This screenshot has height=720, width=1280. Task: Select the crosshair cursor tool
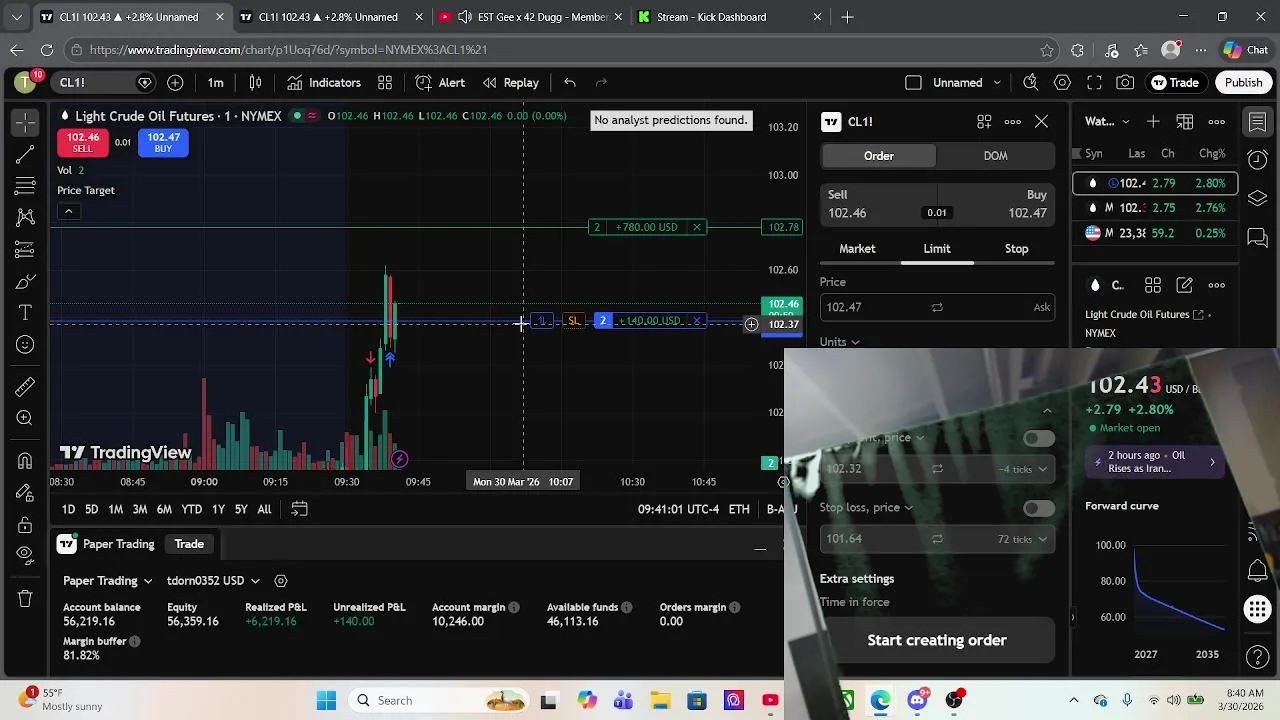point(26,122)
